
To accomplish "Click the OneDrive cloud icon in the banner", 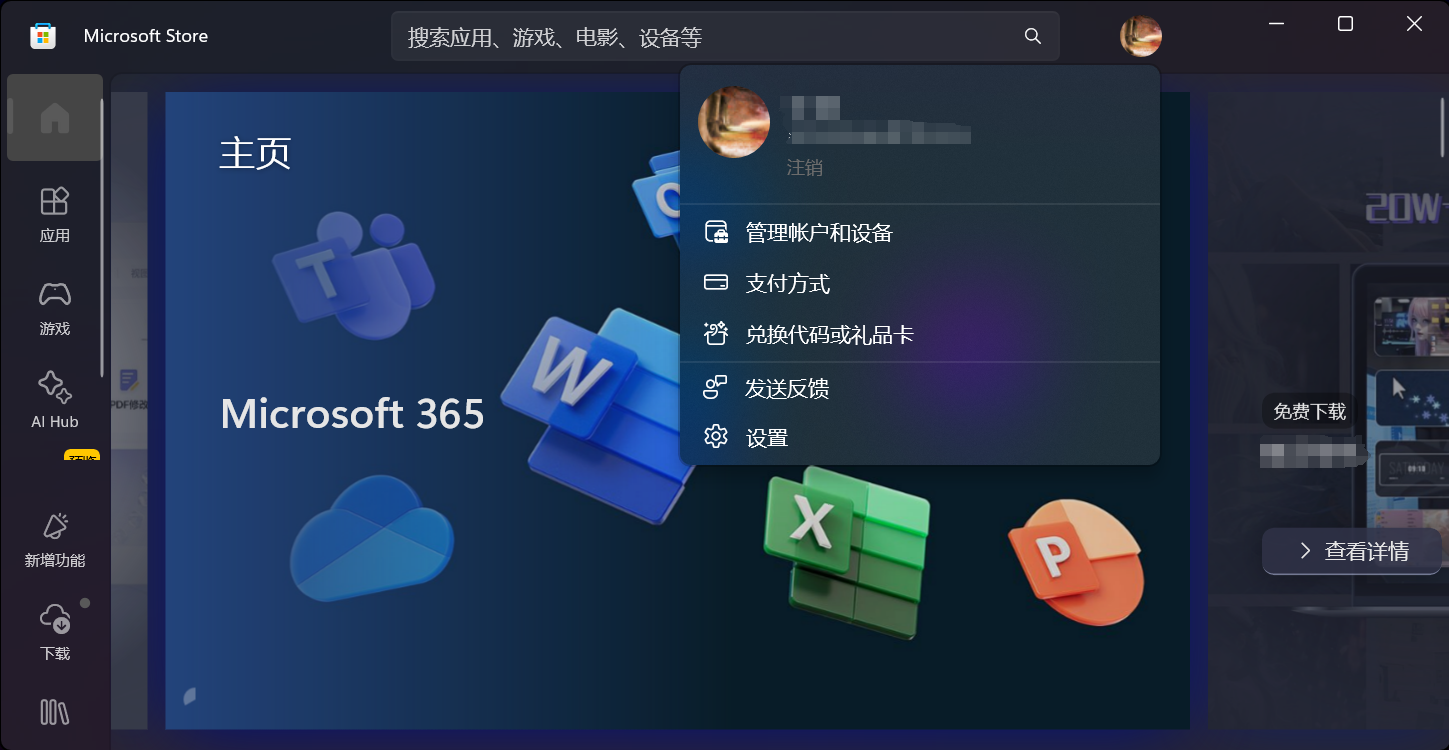I will point(371,540).
